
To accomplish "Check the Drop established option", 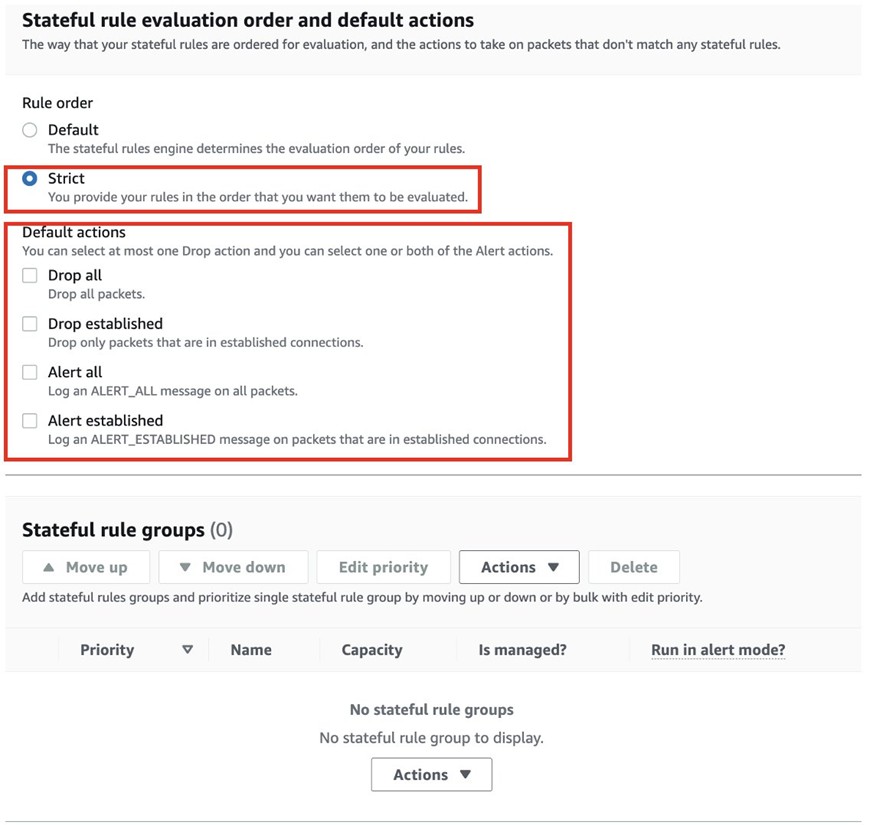I will pyautogui.click(x=30, y=324).
